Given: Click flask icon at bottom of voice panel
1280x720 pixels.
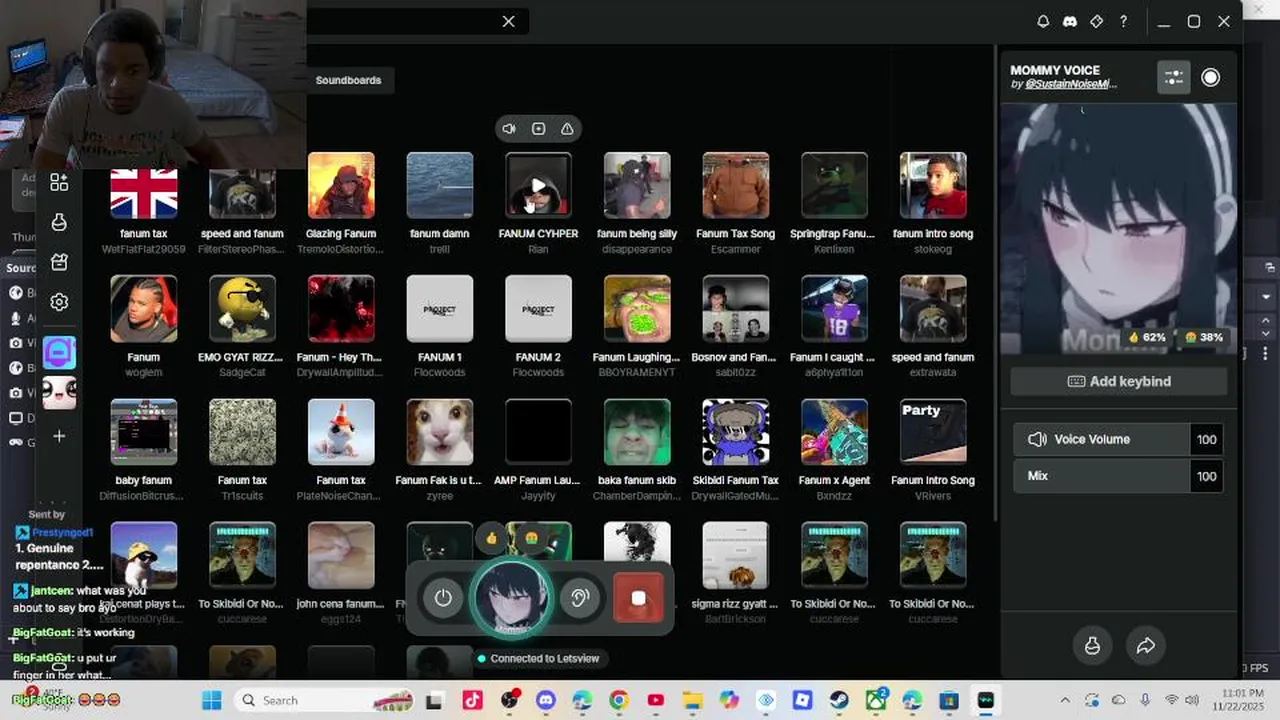Looking at the screenshot, I should (1092, 646).
